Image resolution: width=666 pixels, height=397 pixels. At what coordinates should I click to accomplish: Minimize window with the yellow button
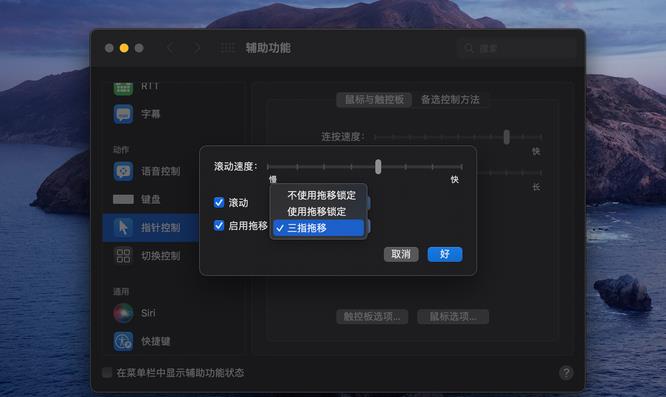click(x=124, y=48)
